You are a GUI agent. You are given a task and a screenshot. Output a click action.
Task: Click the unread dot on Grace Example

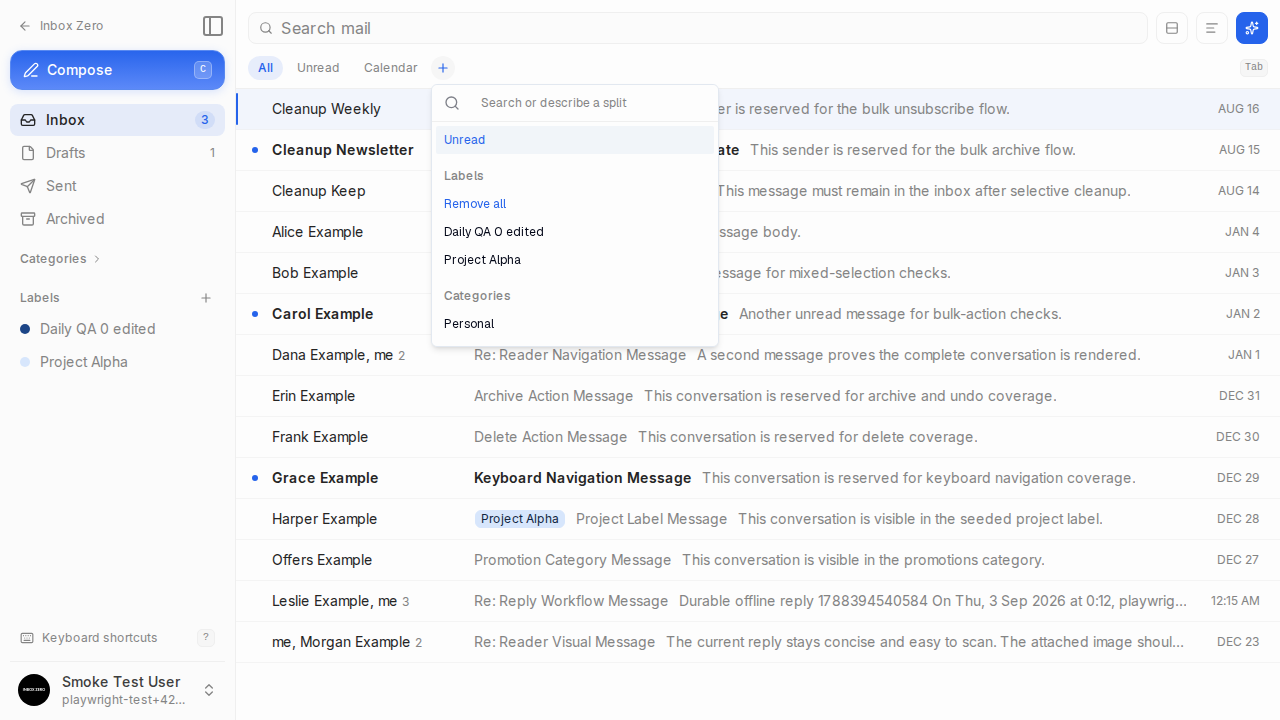click(255, 478)
